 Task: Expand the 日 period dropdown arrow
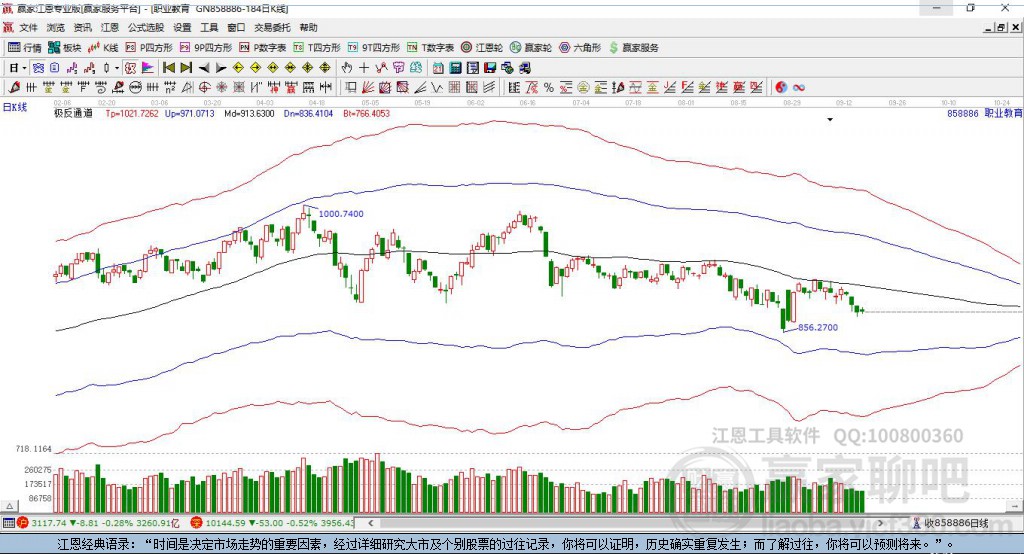coord(24,68)
